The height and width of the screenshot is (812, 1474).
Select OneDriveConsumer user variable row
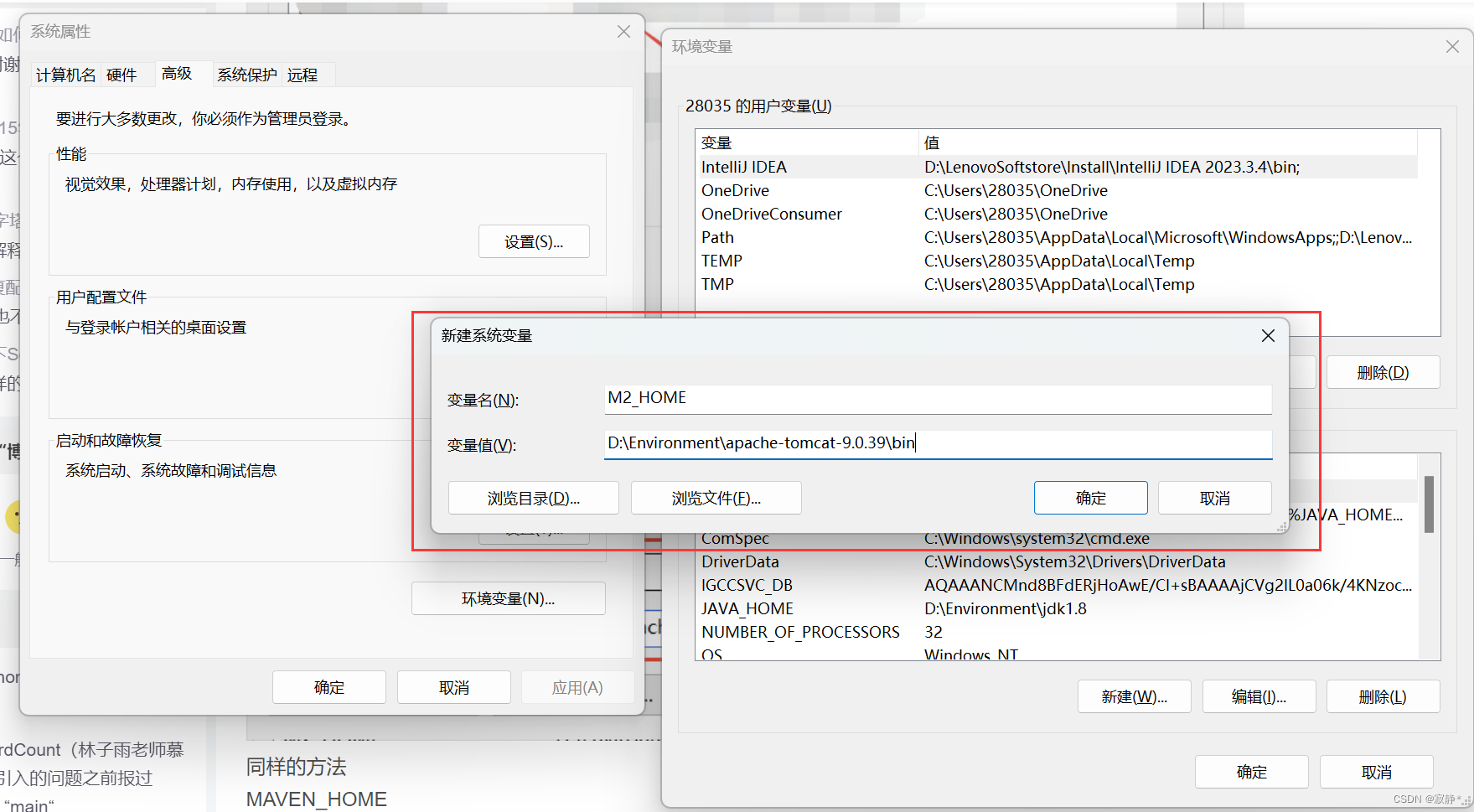(x=1058, y=214)
